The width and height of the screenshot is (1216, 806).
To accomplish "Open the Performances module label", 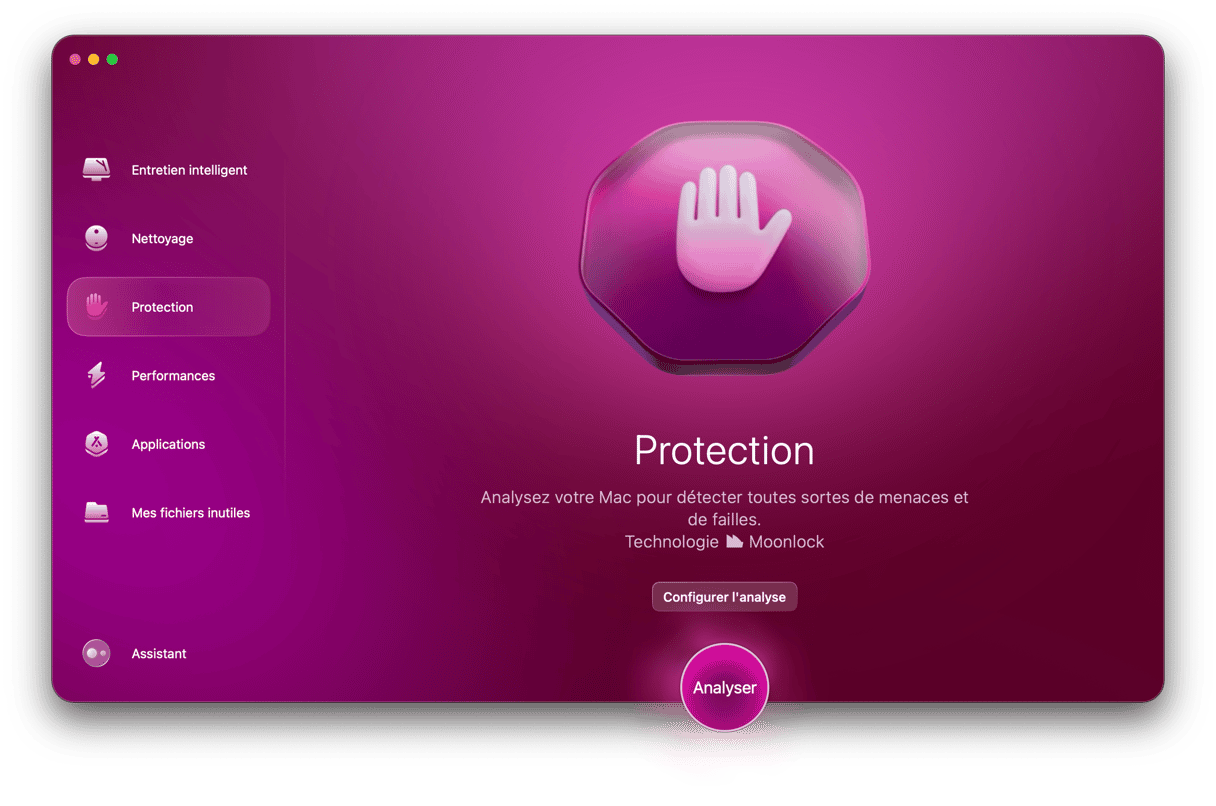I will pyautogui.click(x=173, y=376).
